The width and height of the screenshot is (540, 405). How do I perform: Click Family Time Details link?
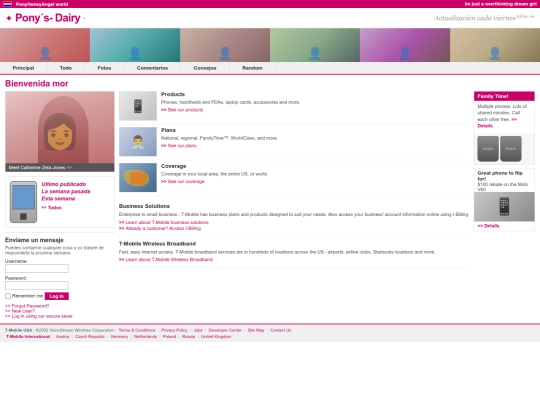click(485, 126)
